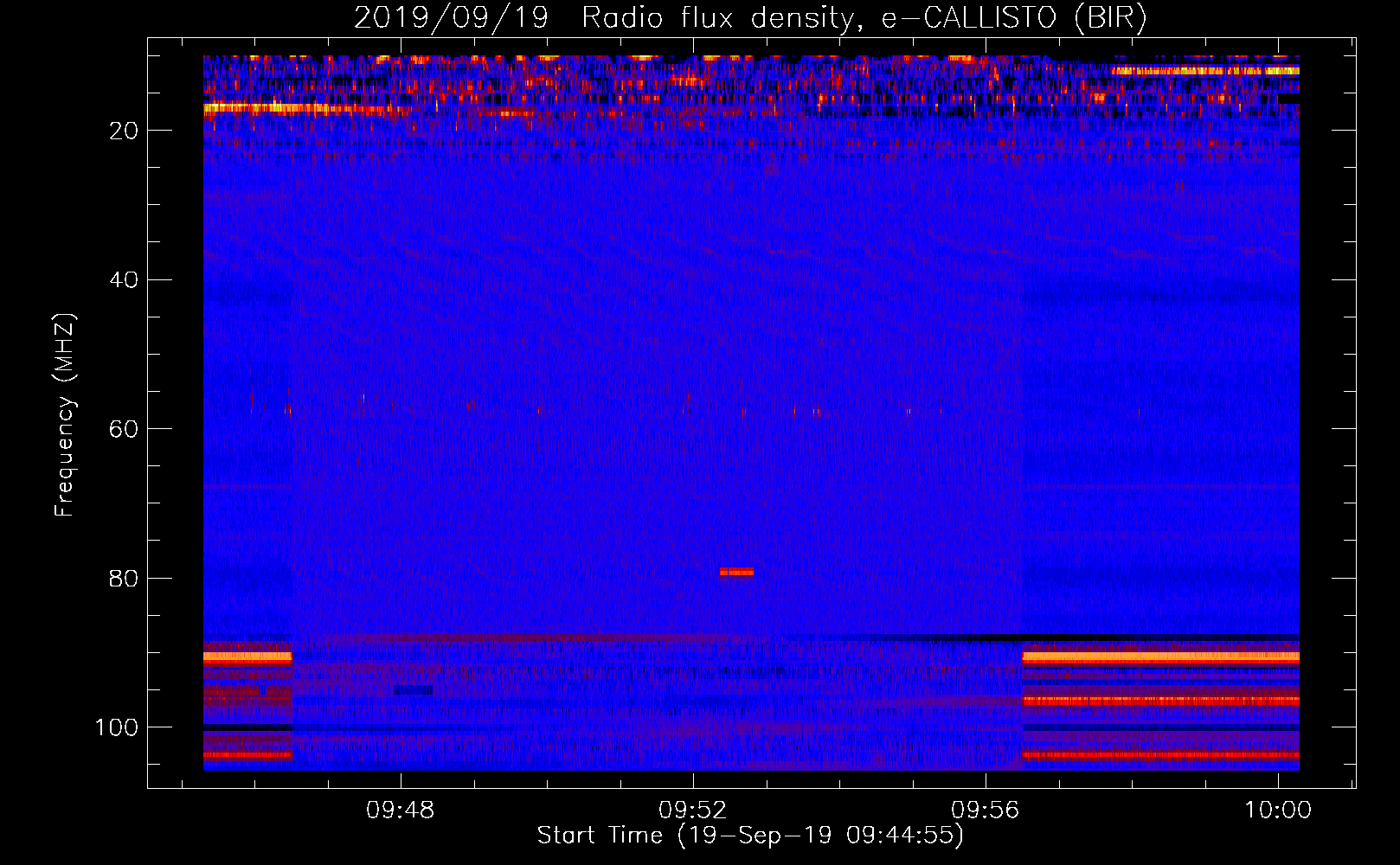1400x865 pixels.
Task: Click the 20 frequency tick label
Action: click(125, 131)
